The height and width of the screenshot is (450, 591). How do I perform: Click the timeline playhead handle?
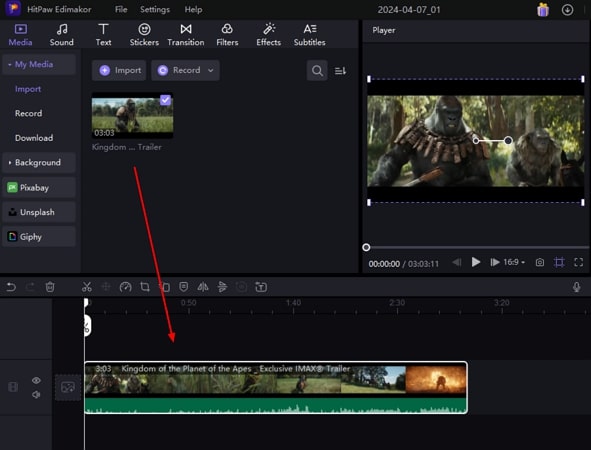coord(86,303)
